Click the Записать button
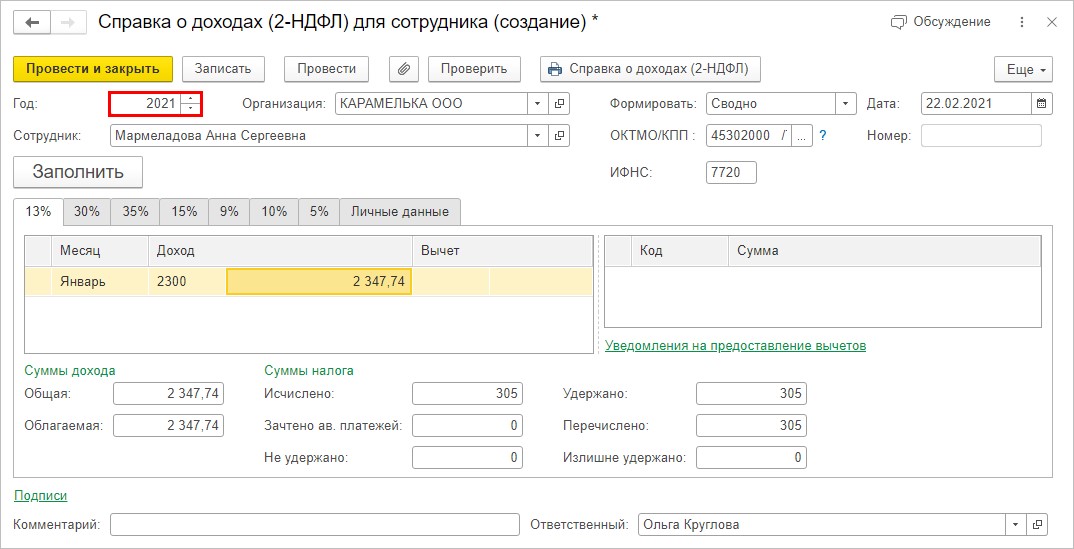1074x549 pixels. coord(223,68)
